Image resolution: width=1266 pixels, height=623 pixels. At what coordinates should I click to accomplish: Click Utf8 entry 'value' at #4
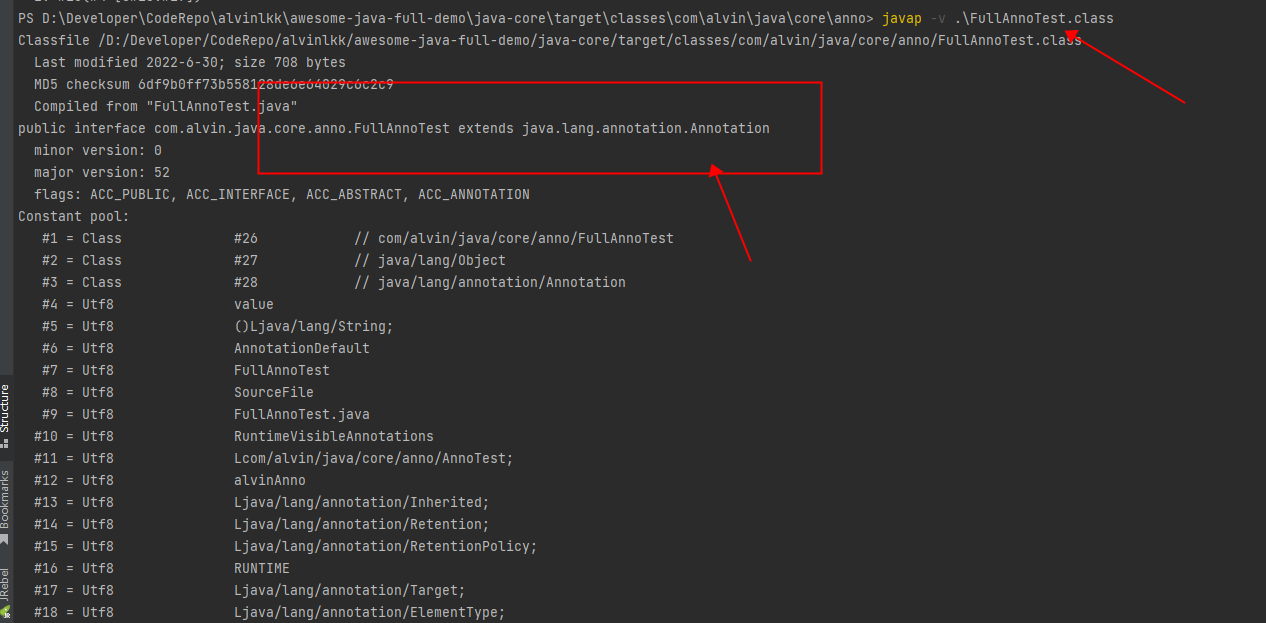tap(254, 304)
